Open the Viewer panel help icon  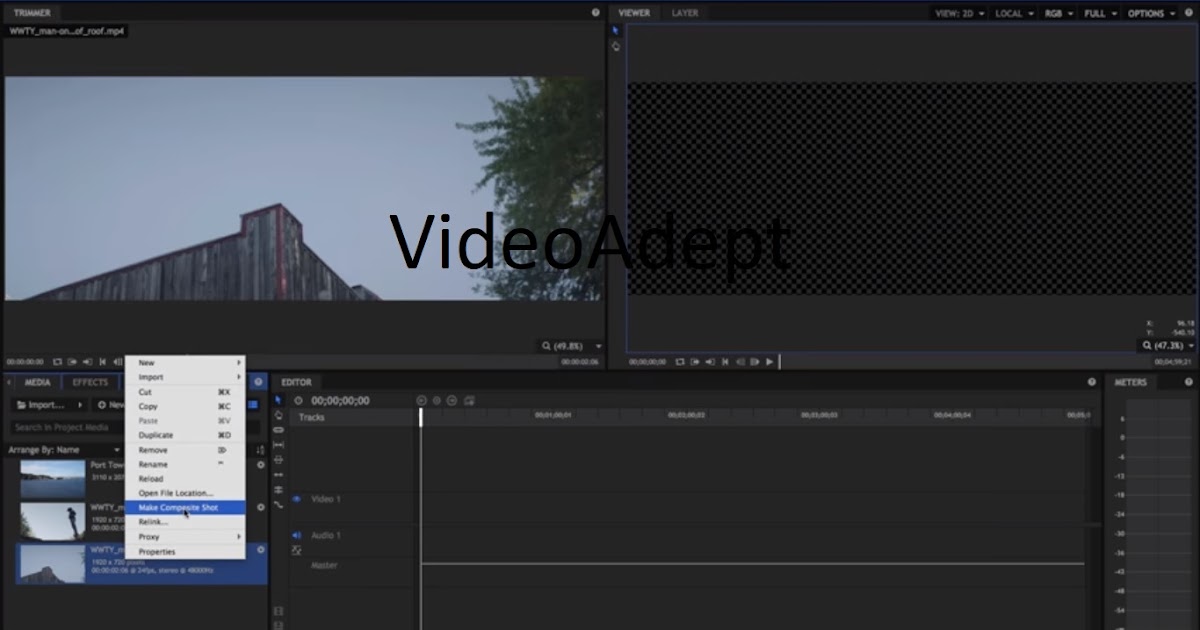1190,13
